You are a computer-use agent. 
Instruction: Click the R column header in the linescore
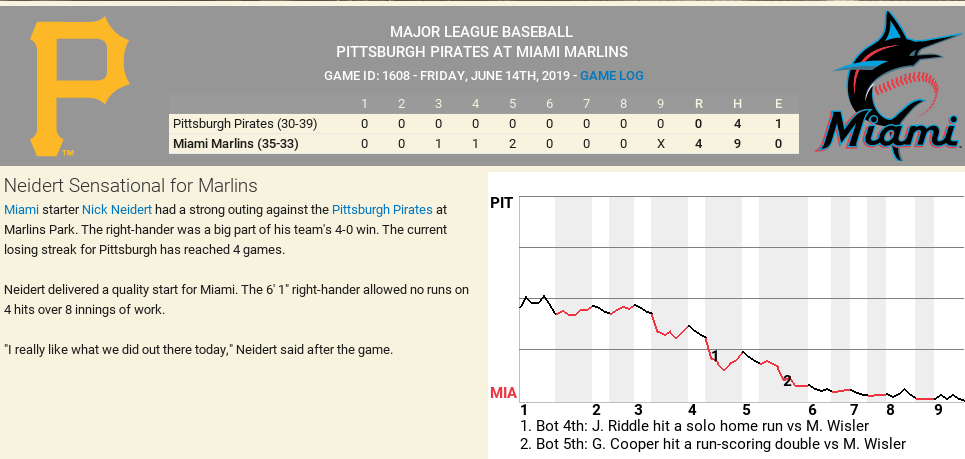699,104
